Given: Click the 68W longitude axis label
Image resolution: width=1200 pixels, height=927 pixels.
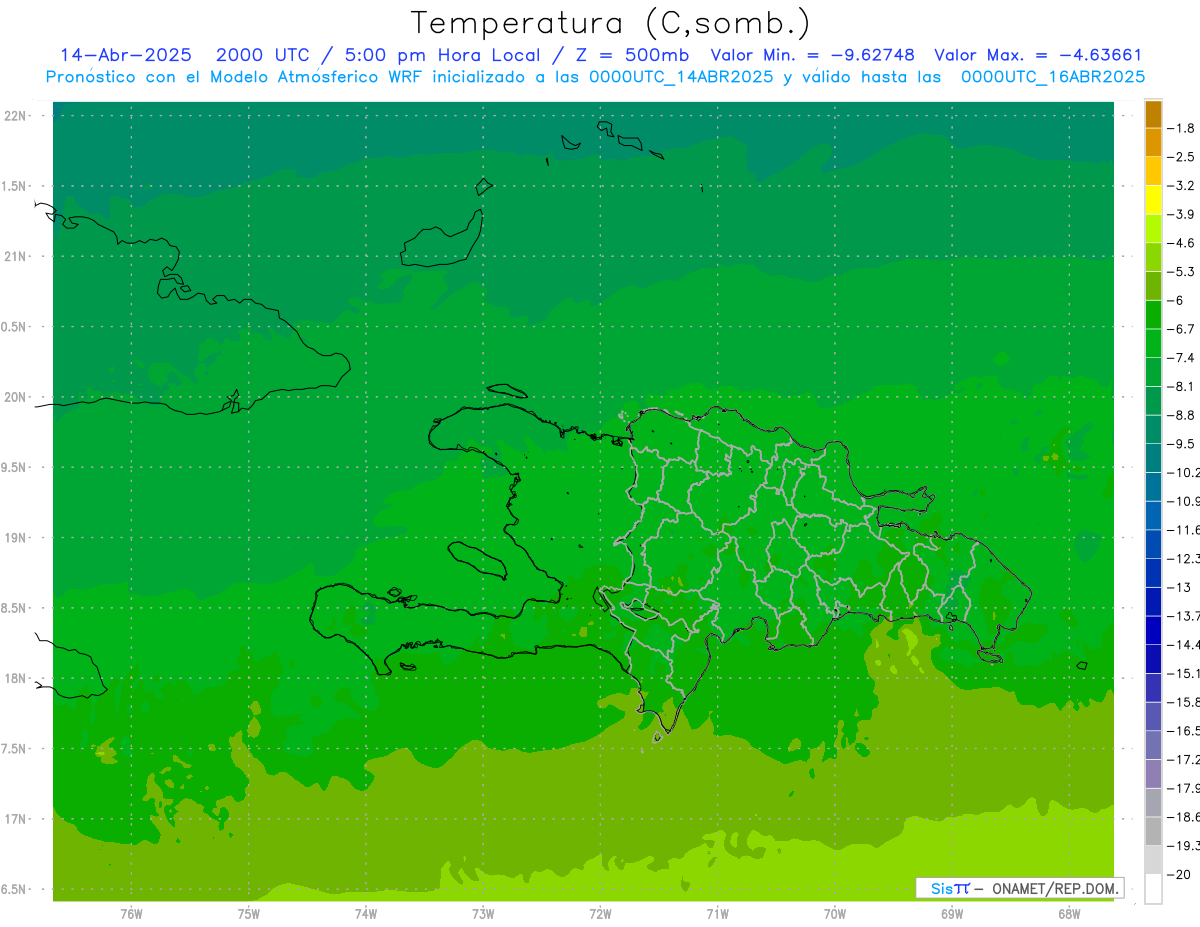Looking at the screenshot, I should tap(1068, 913).
